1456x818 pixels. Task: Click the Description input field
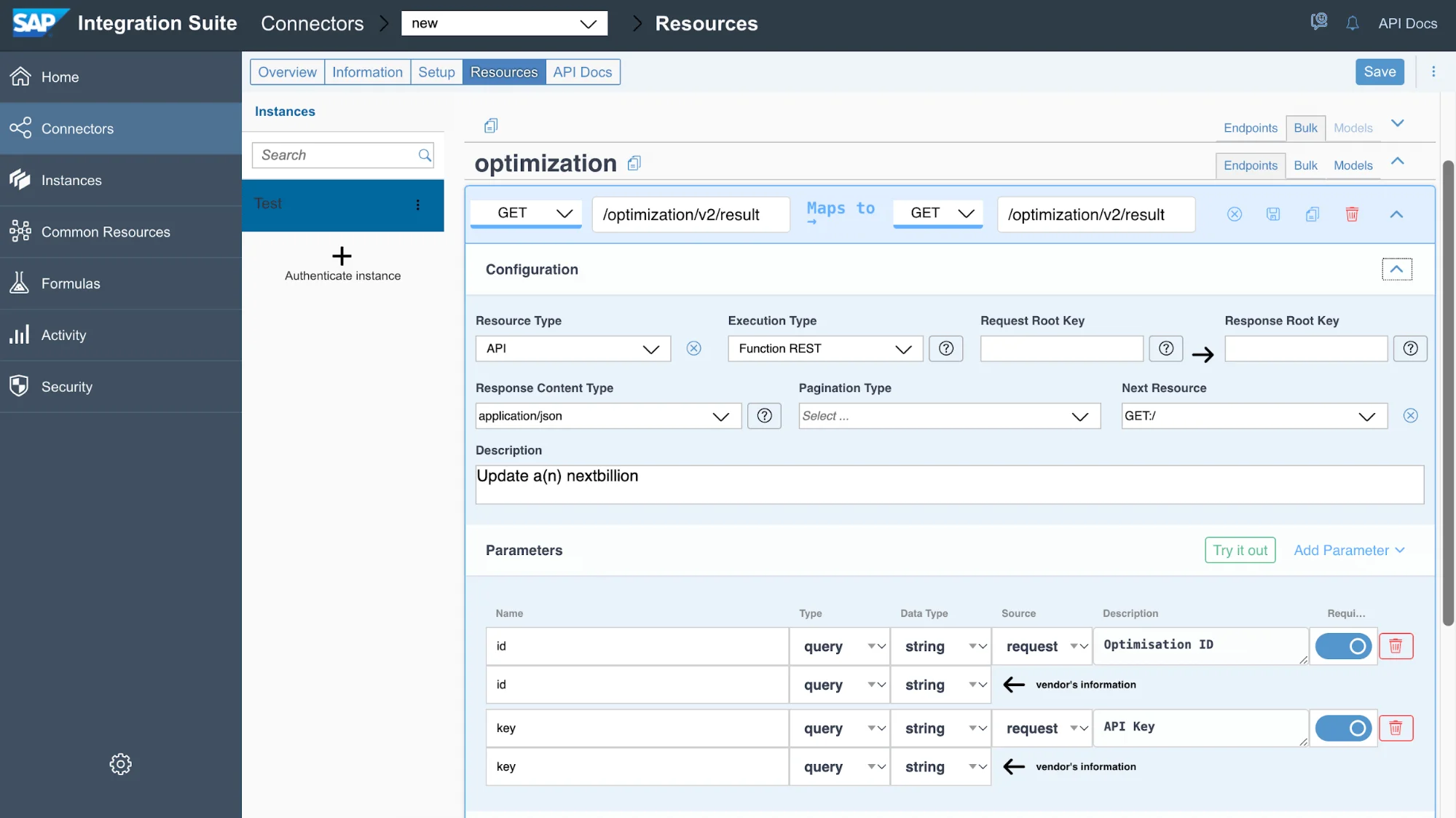(948, 484)
